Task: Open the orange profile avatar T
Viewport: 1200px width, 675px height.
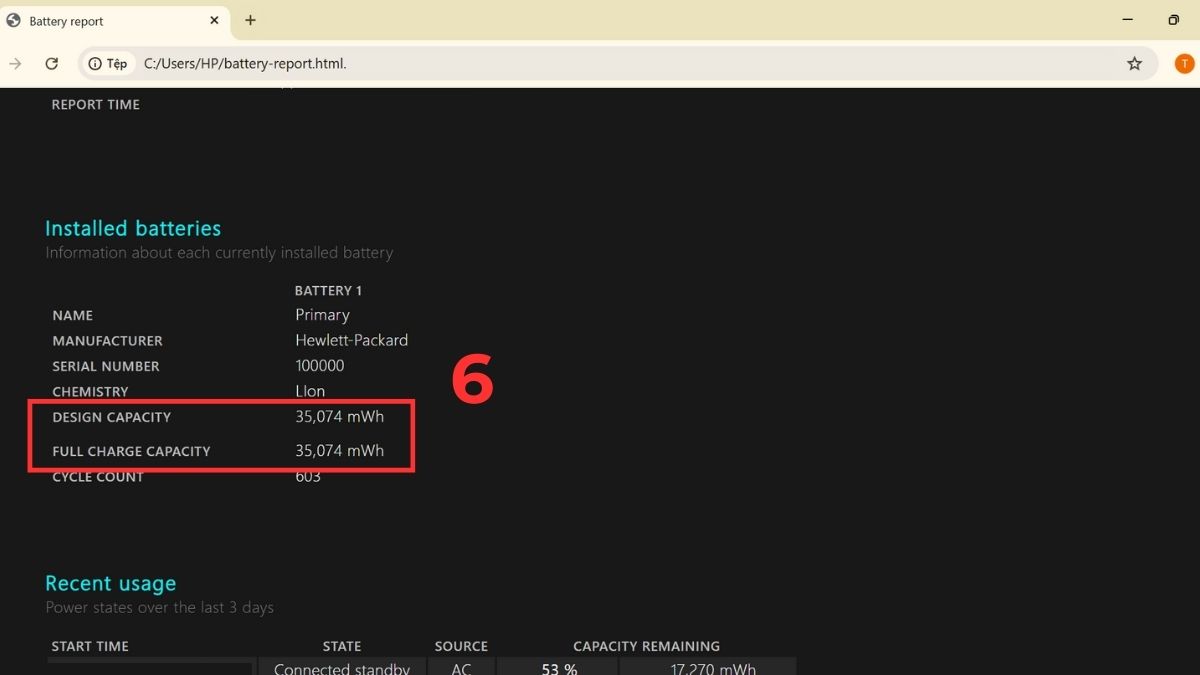Action: (x=1184, y=63)
